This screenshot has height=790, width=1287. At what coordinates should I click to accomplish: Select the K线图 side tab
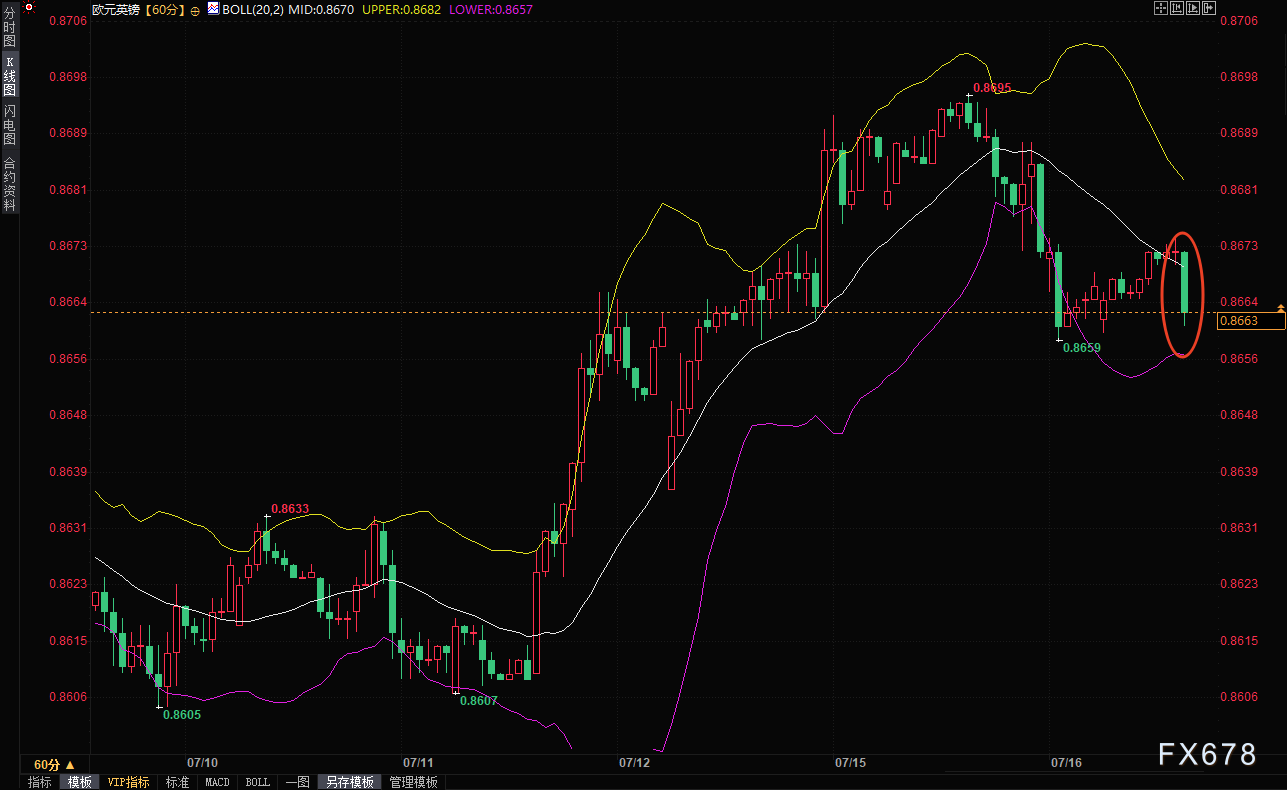click(9, 81)
